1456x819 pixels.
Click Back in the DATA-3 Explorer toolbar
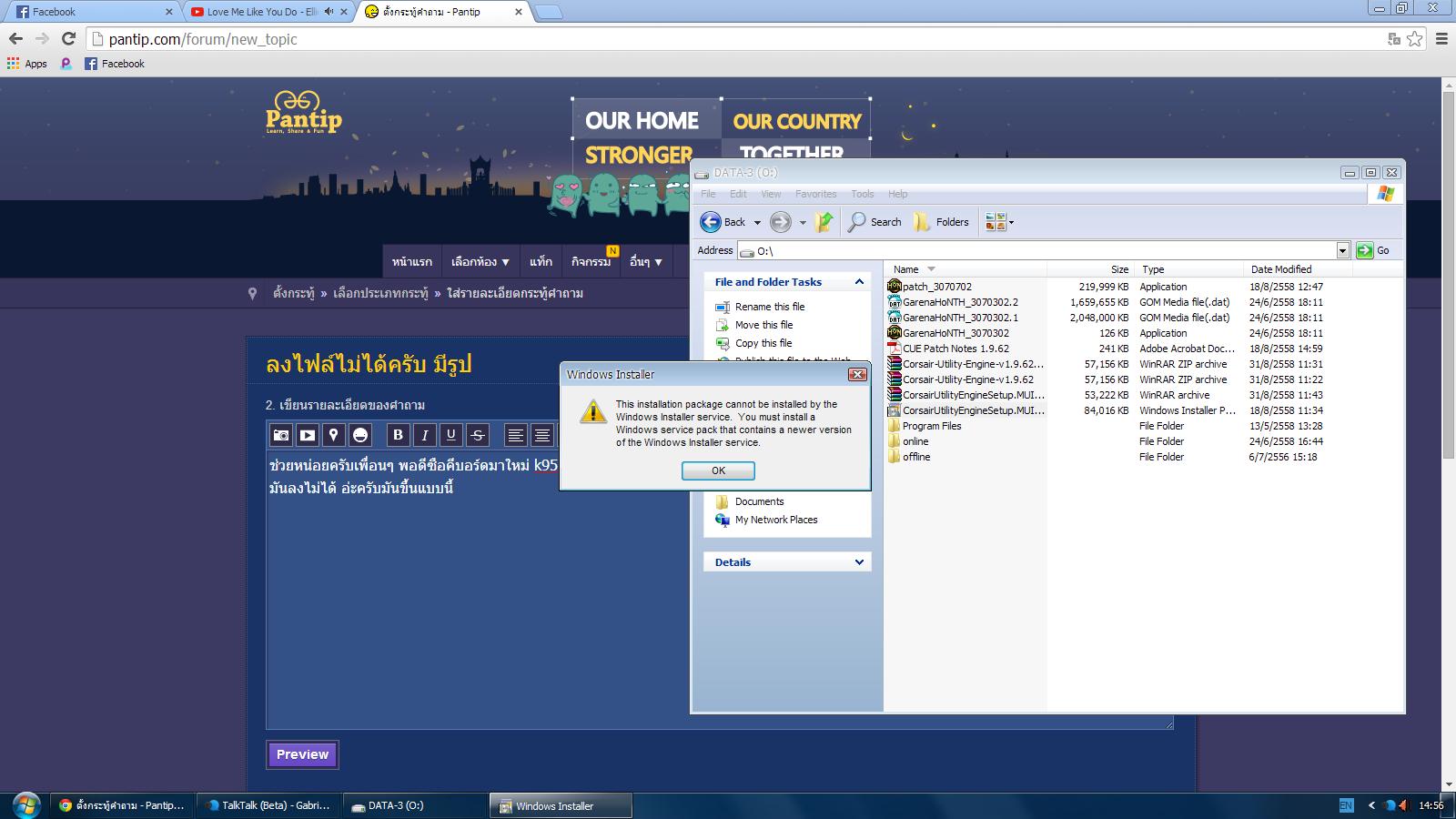coord(723,222)
